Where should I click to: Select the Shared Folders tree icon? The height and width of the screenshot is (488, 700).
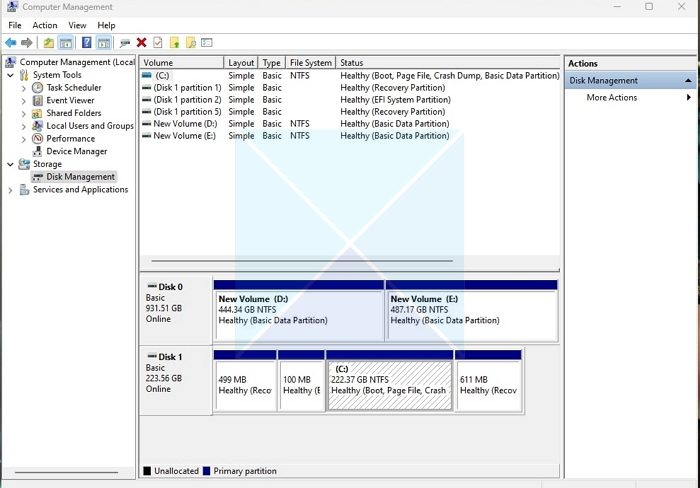pyautogui.click(x=37, y=113)
